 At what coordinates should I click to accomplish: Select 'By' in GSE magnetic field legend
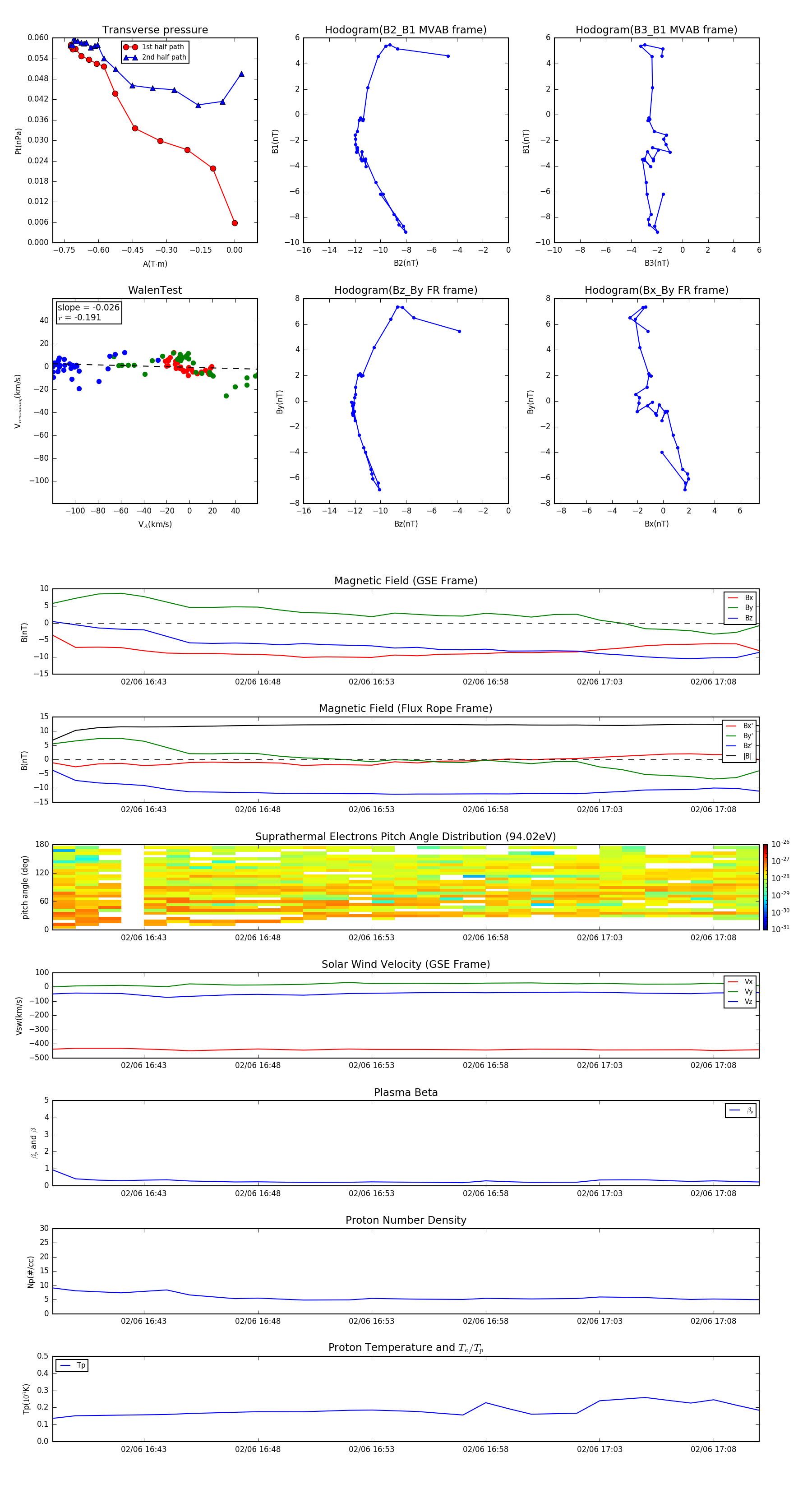pos(740,607)
